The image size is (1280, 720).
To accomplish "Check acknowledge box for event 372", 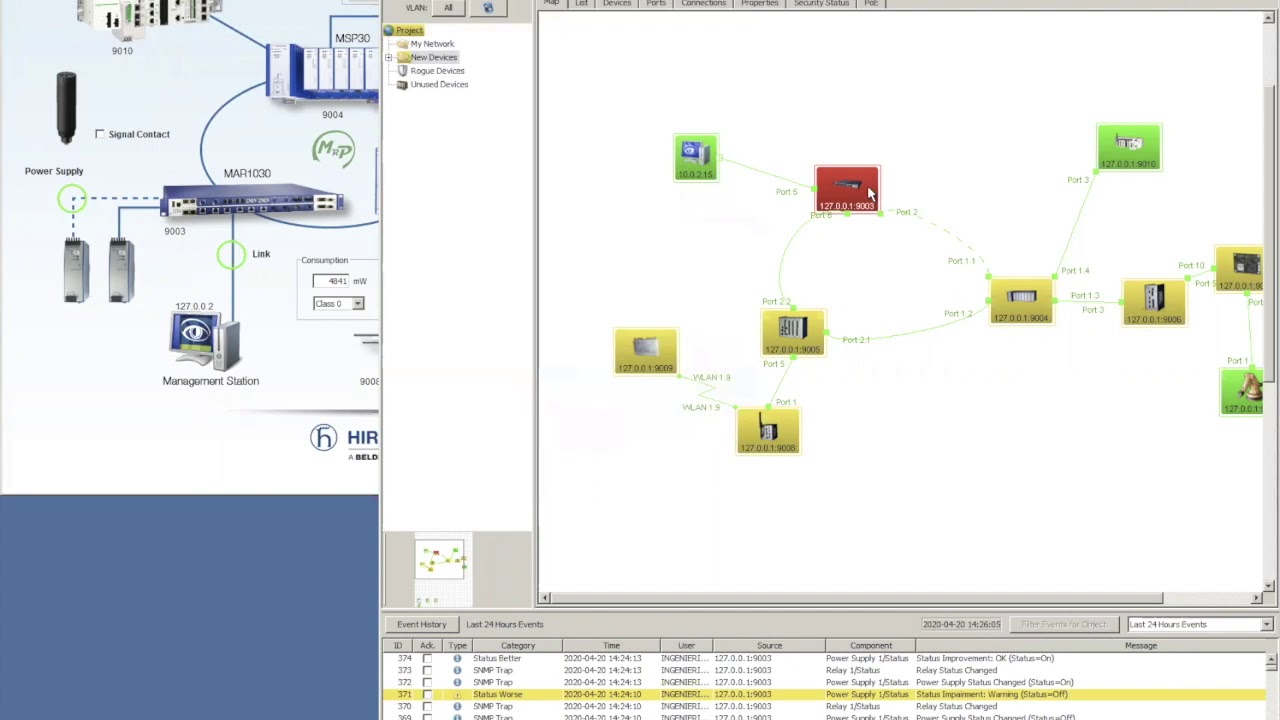I will coord(427,683).
